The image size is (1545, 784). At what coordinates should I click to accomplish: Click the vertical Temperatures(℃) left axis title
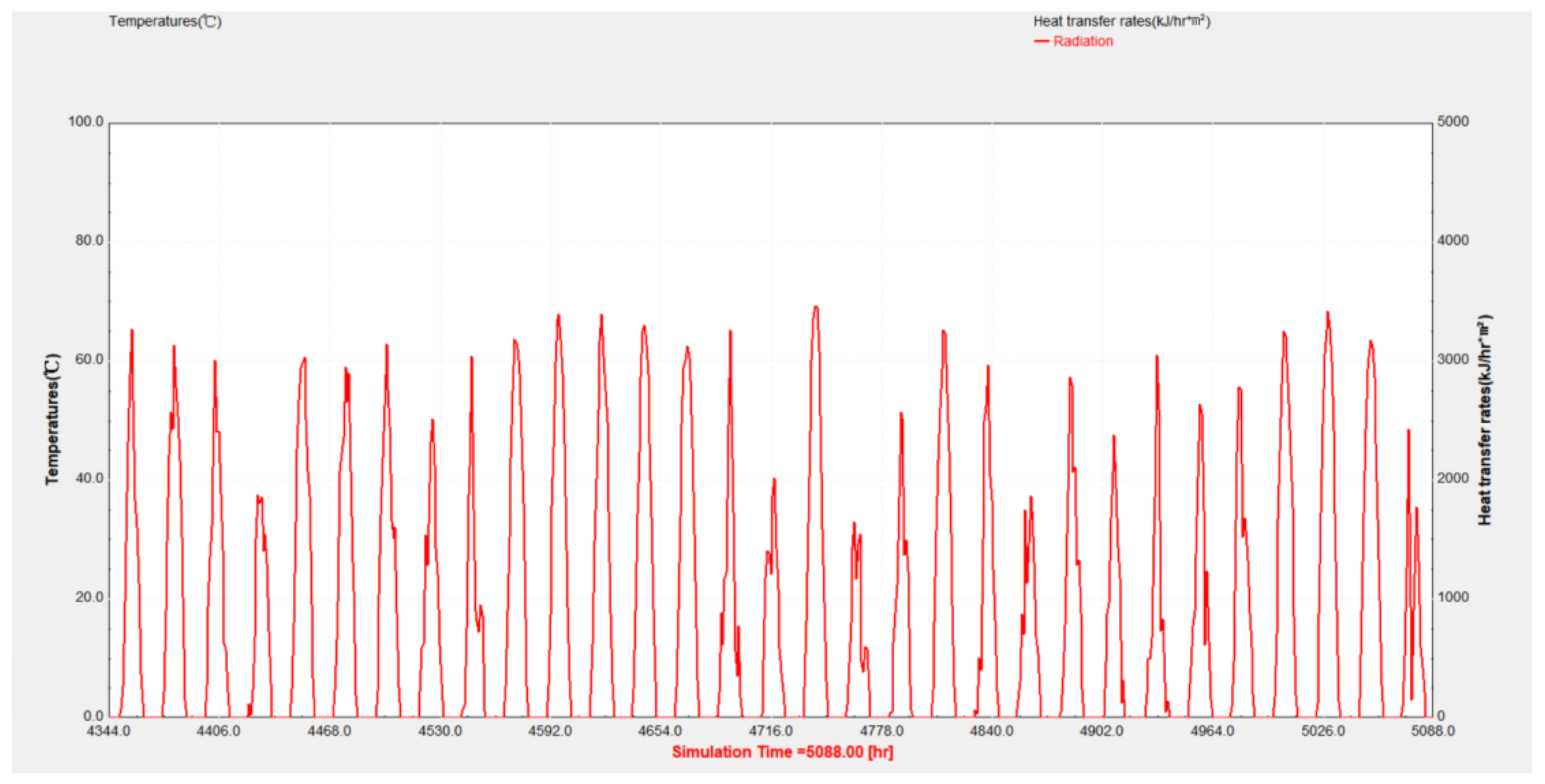[x=53, y=419]
